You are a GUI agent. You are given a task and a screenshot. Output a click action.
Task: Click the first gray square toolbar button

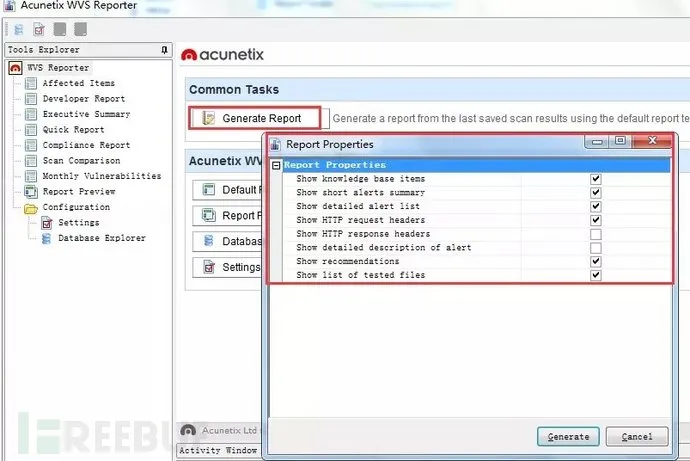click(x=60, y=29)
